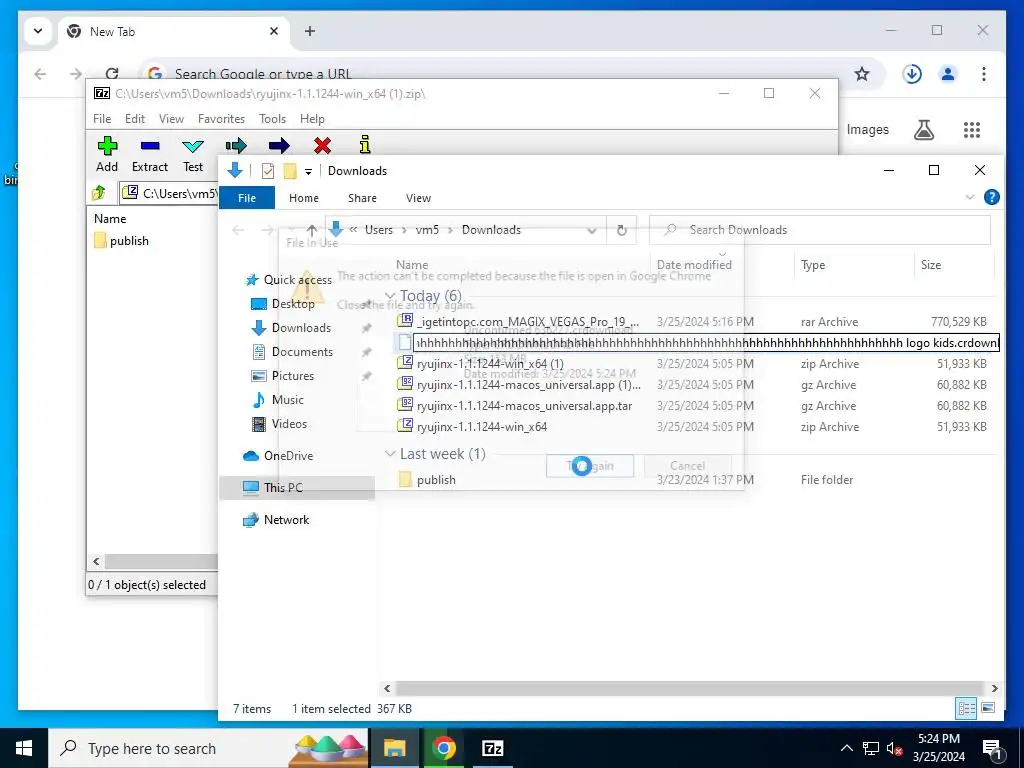Collapse the Today (6) group
Image resolution: width=1024 pixels, height=768 pixels.
pos(390,296)
